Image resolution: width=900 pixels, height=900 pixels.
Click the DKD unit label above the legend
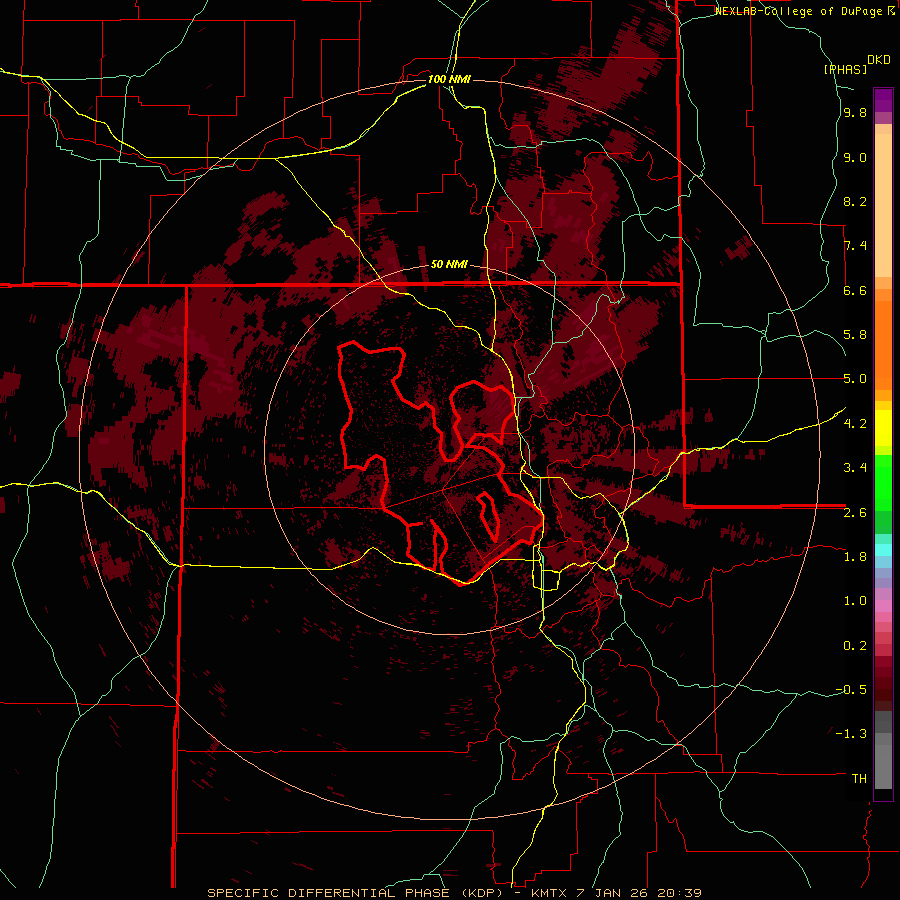coord(879,60)
